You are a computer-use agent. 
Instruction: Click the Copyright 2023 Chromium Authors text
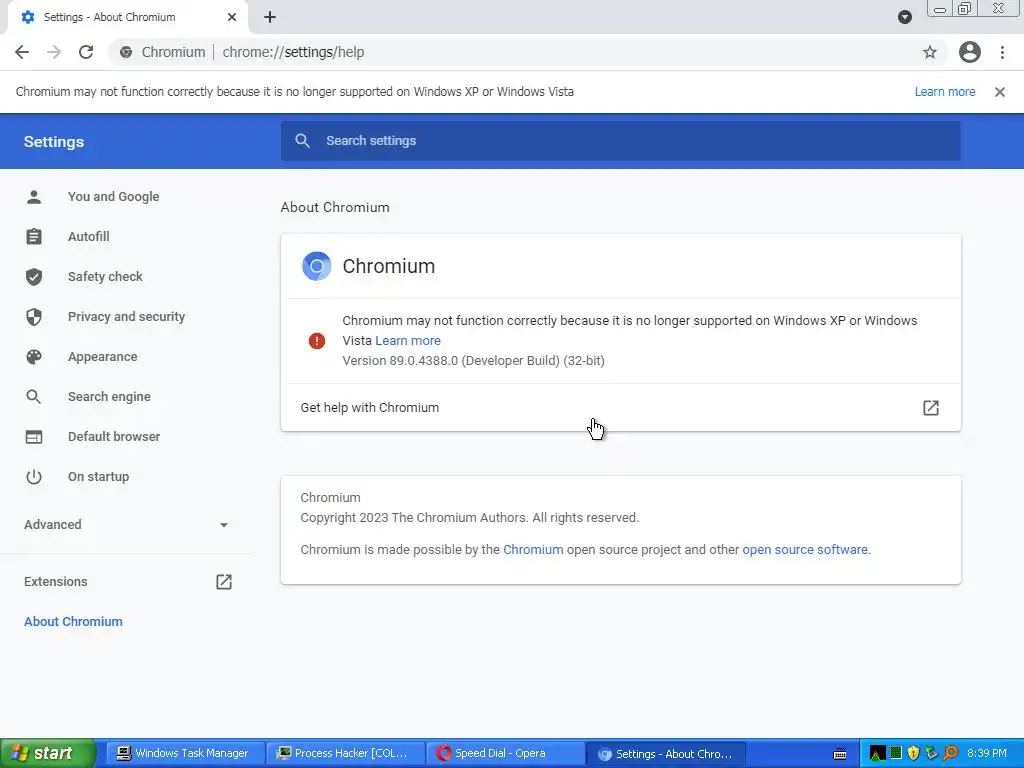coord(470,518)
